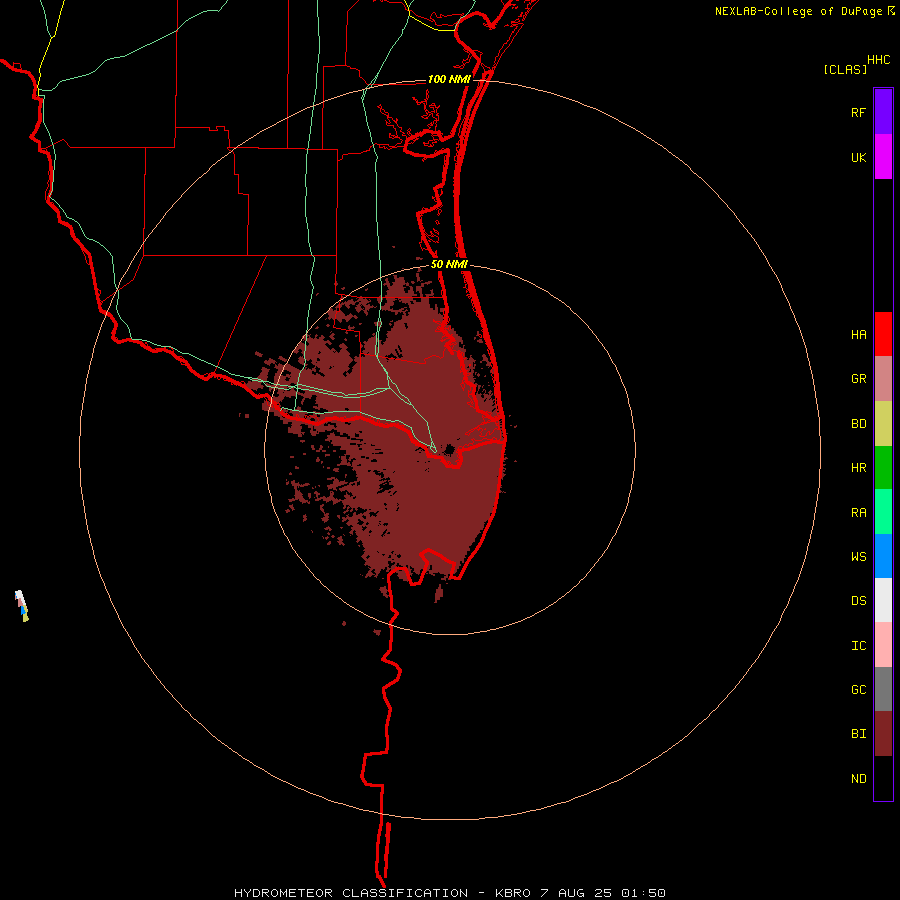900x900 pixels.
Task: Click the RF purple legend swatch
Action: tap(883, 112)
